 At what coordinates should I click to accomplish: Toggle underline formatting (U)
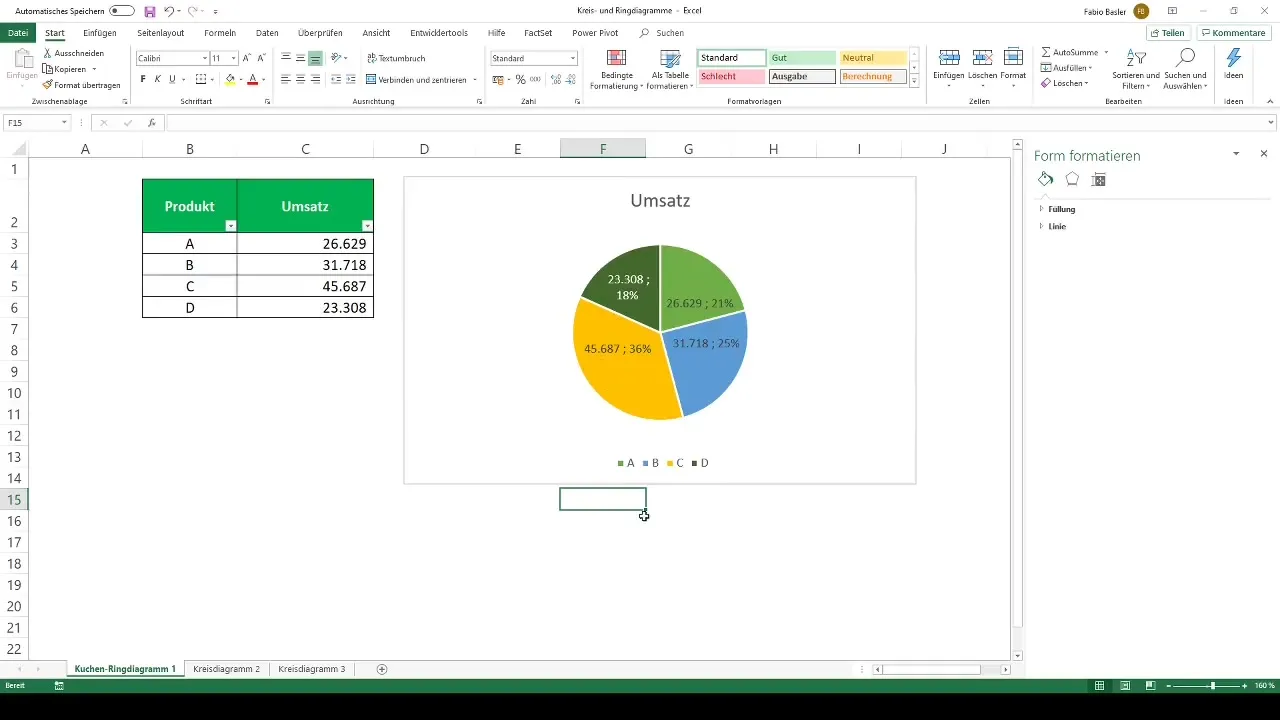point(172,79)
